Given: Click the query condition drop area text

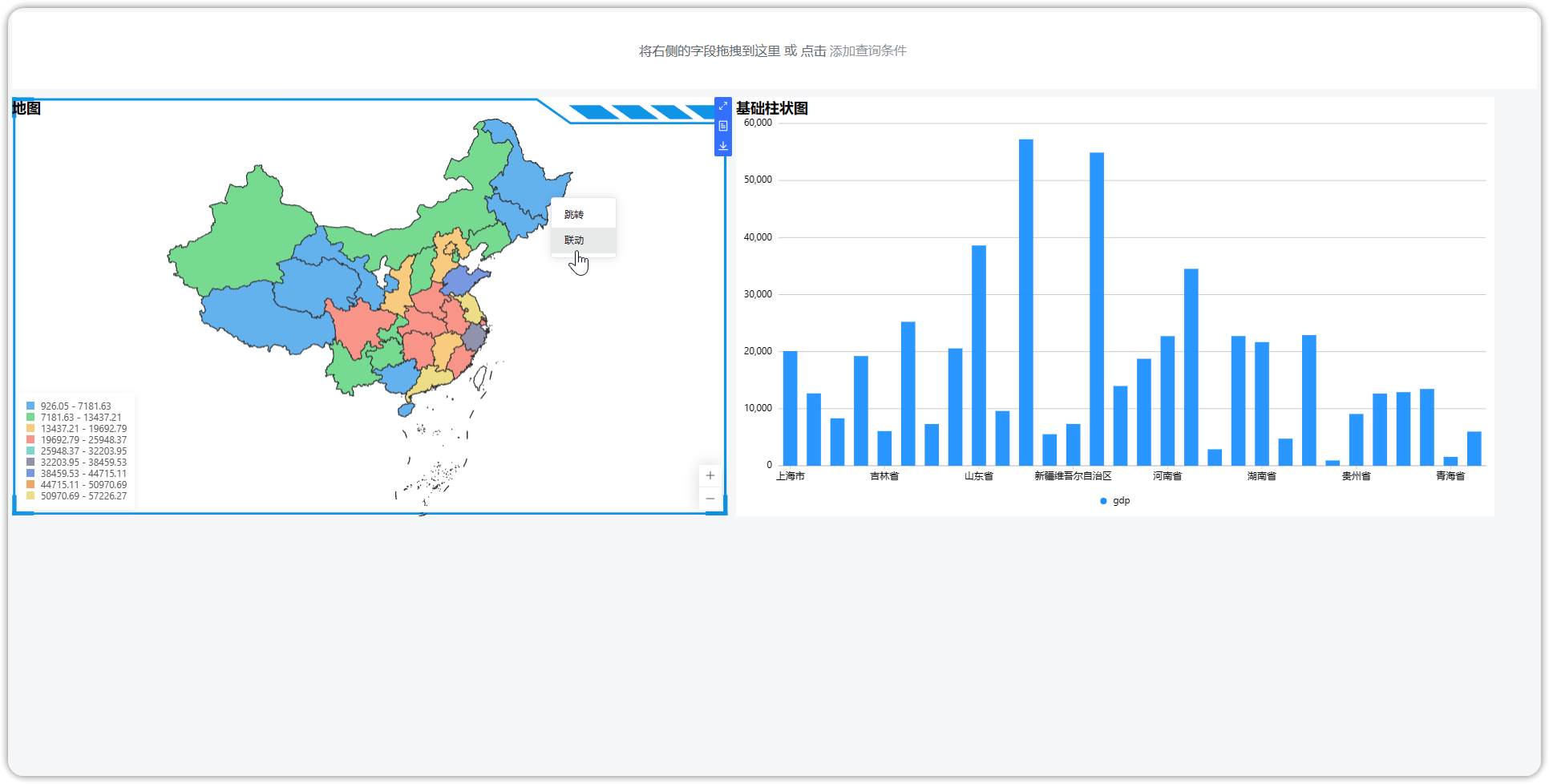Looking at the screenshot, I should 773,51.
